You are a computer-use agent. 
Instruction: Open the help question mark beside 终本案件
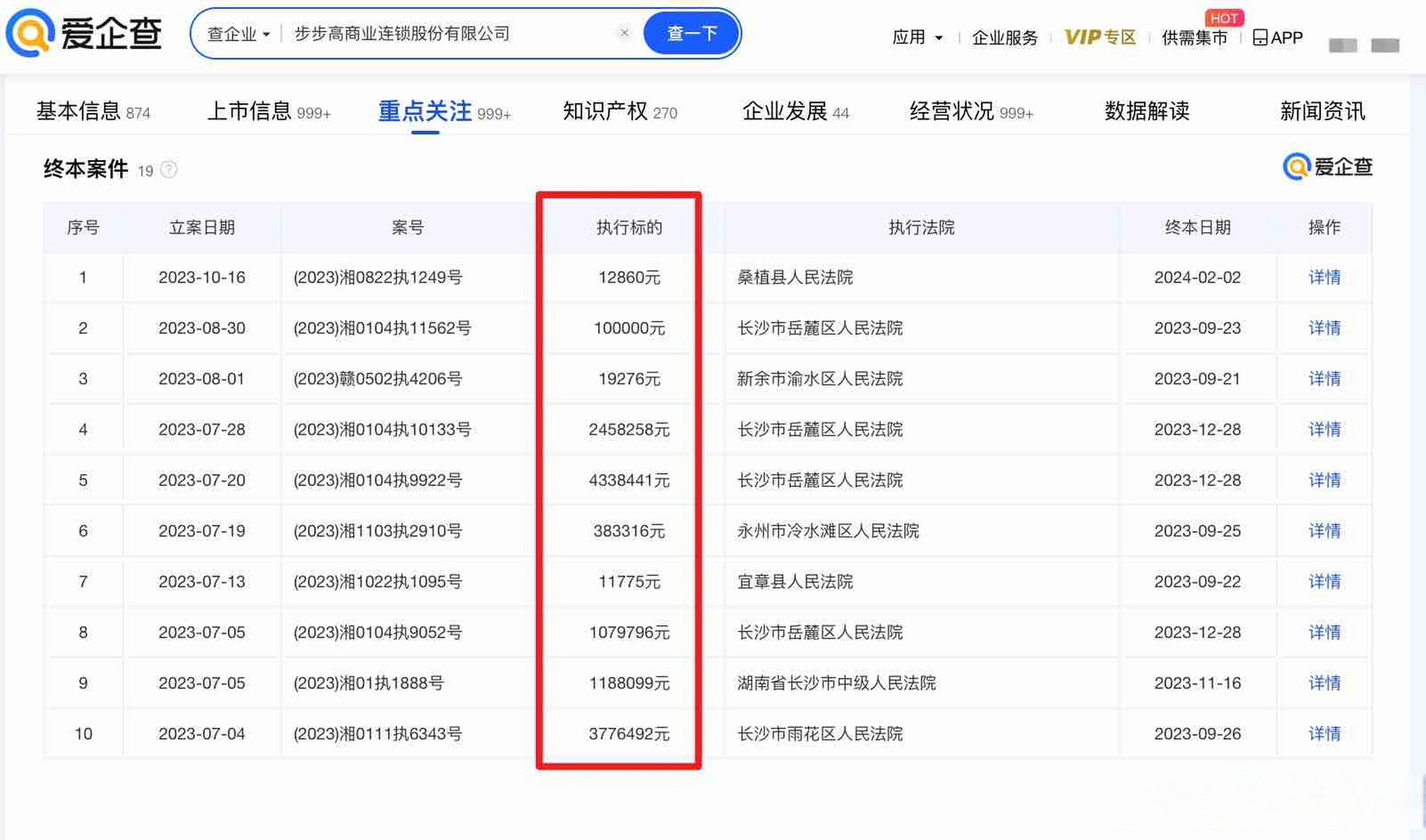169,170
